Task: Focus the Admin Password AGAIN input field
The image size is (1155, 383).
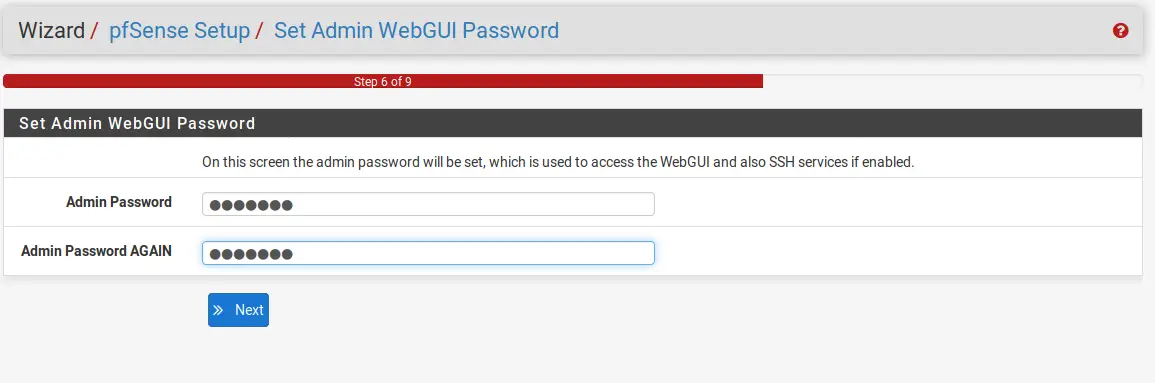Action: [x=428, y=253]
